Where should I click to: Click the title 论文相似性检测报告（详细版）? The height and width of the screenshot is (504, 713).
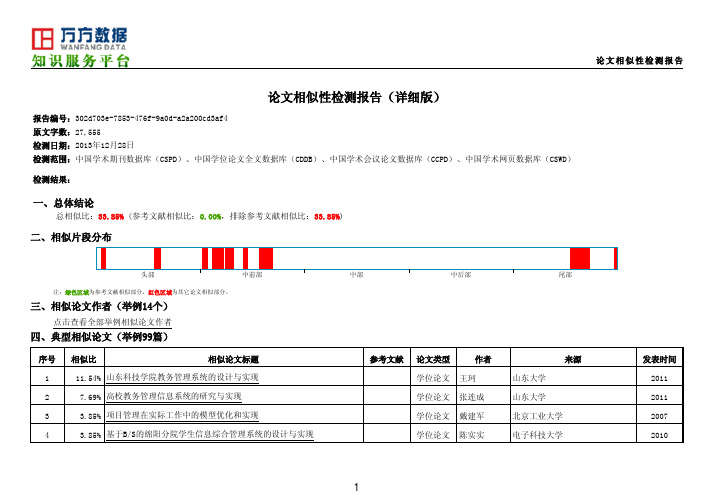click(354, 97)
